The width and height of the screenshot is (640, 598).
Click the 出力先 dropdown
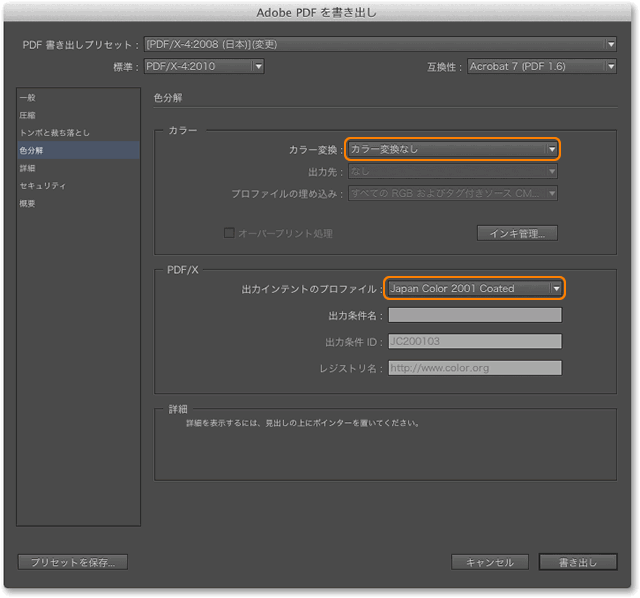tap(452, 172)
